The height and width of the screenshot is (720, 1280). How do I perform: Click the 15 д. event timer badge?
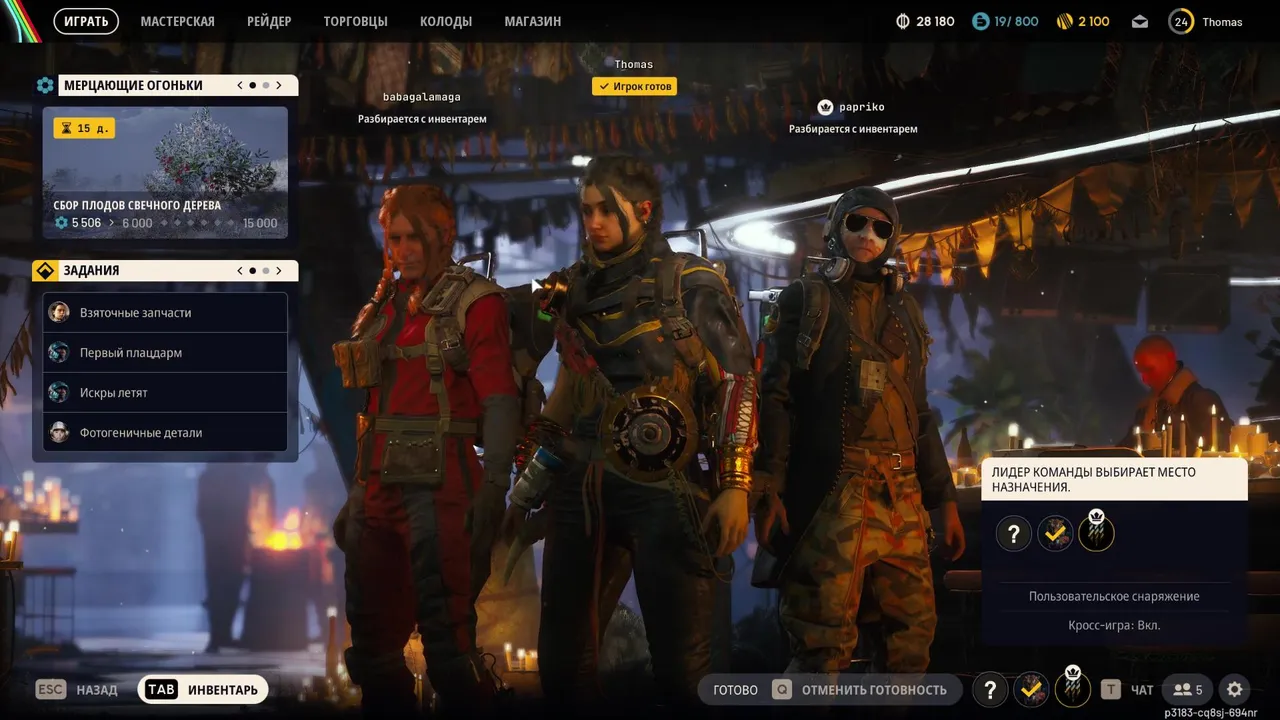[x=84, y=128]
